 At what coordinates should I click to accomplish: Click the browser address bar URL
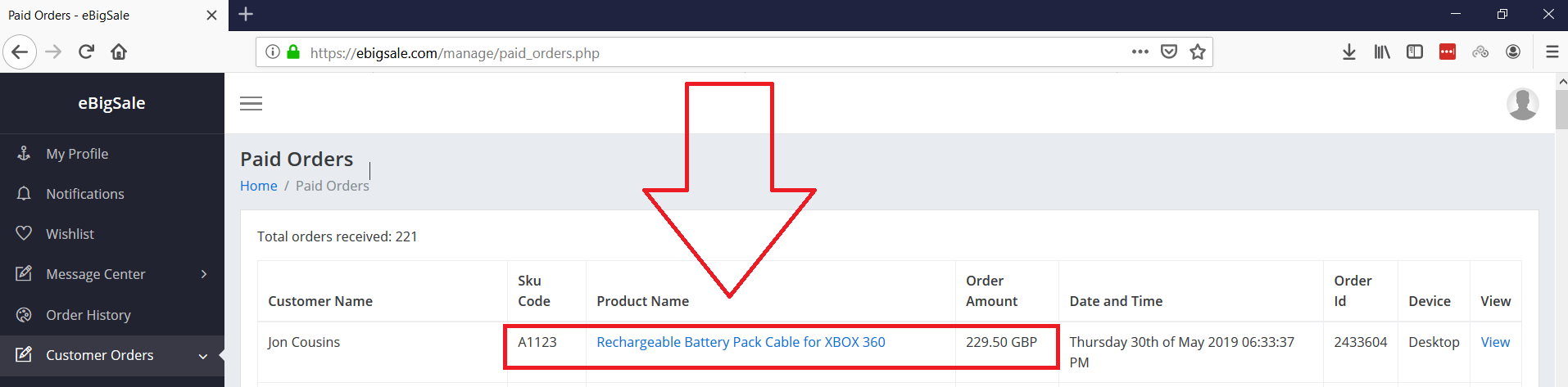[x=455, y=53]
